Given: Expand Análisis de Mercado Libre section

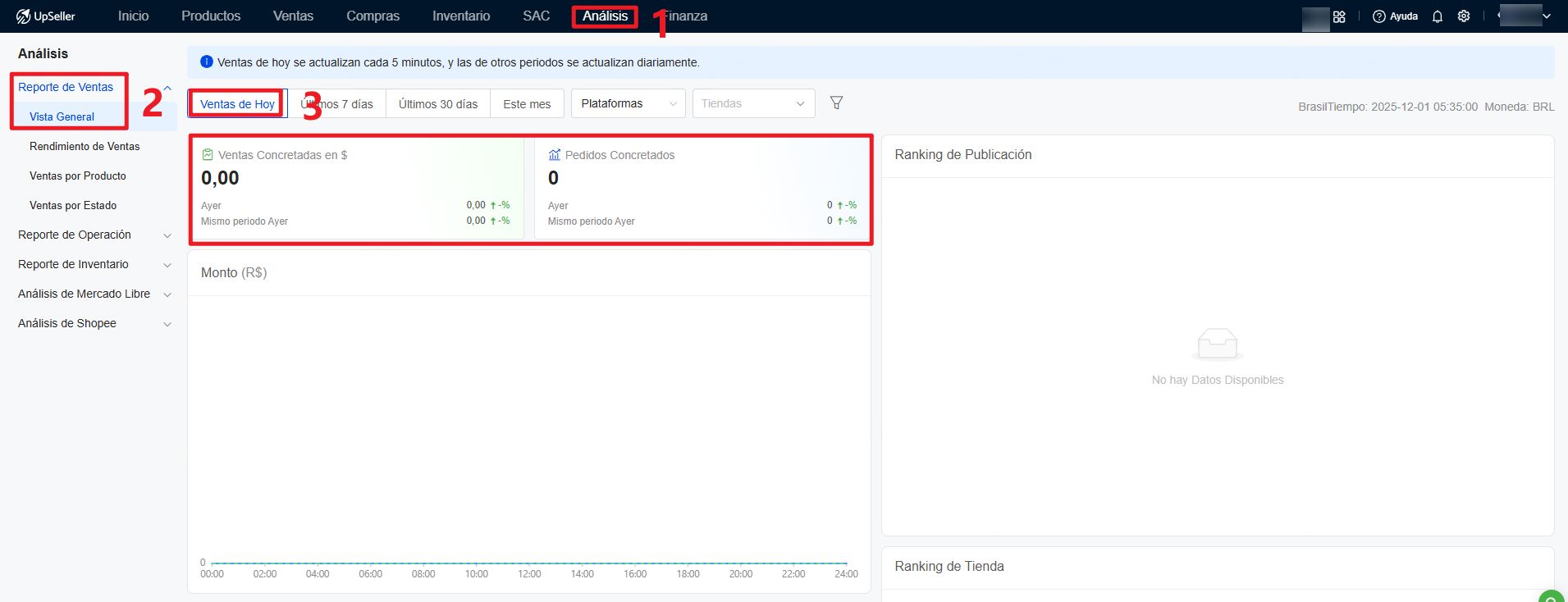Looking at the screenshot, I should 94,294.
